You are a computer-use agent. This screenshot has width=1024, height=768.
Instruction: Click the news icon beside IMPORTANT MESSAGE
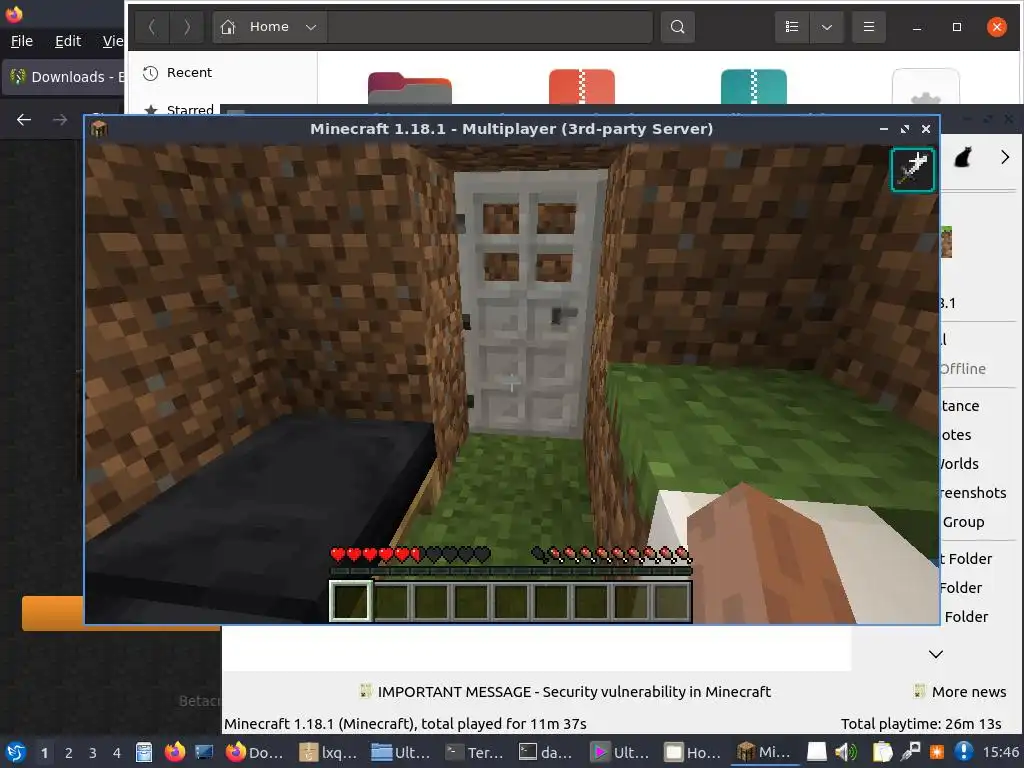366,691
